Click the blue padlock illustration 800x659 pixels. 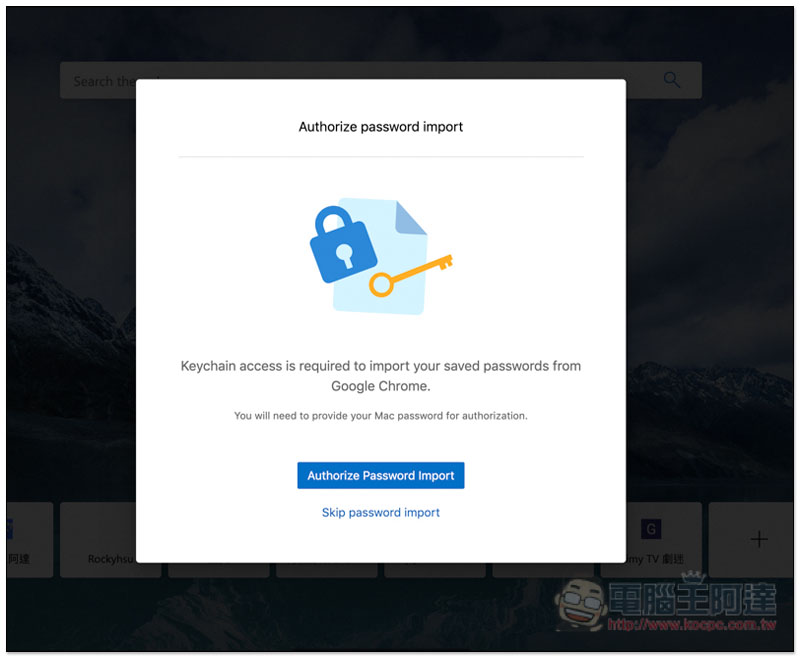coord(343,244)
